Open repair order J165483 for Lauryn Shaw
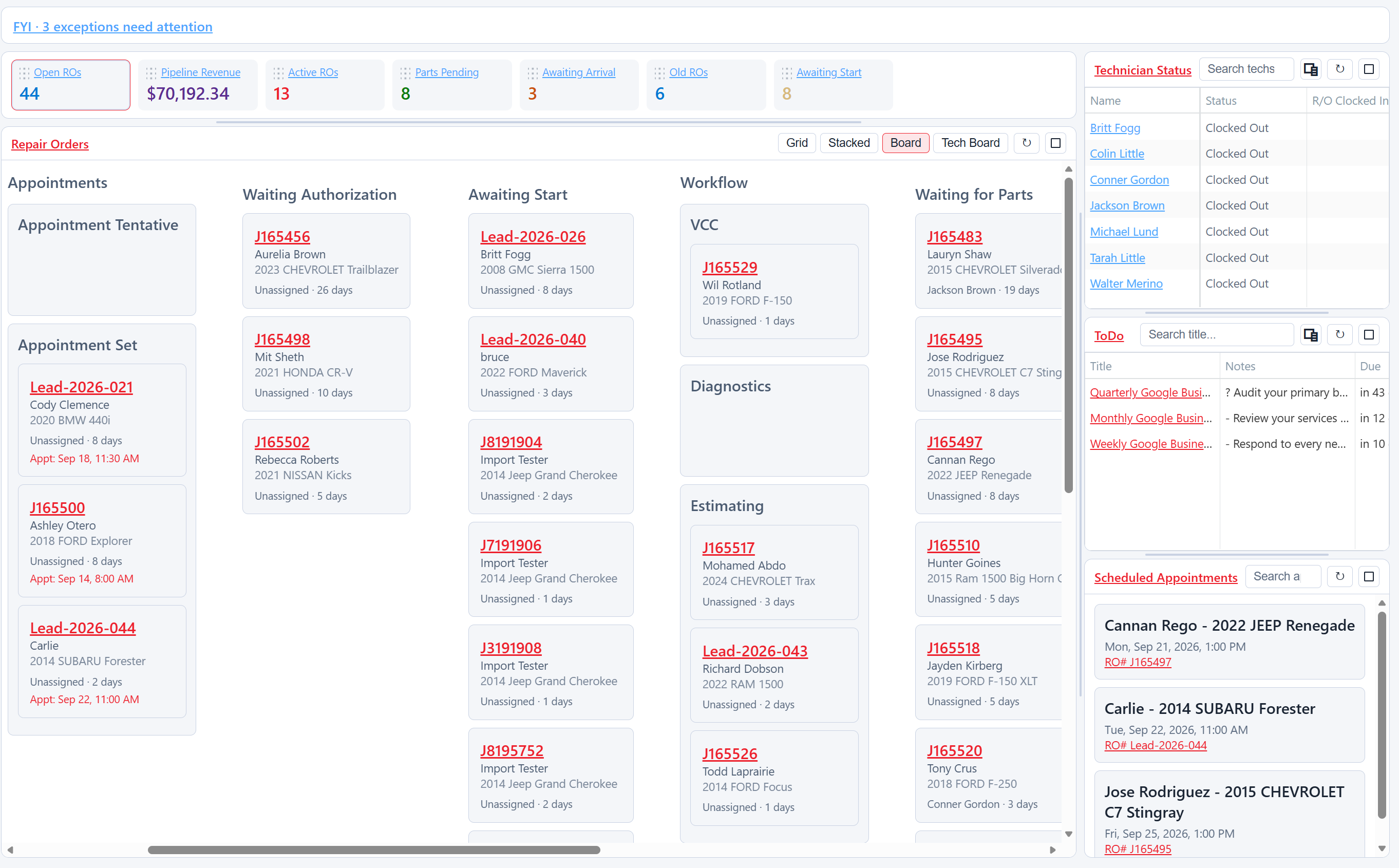Image resolution: width=1399 pixels, height=868 pixels. [x=954, y=237]
